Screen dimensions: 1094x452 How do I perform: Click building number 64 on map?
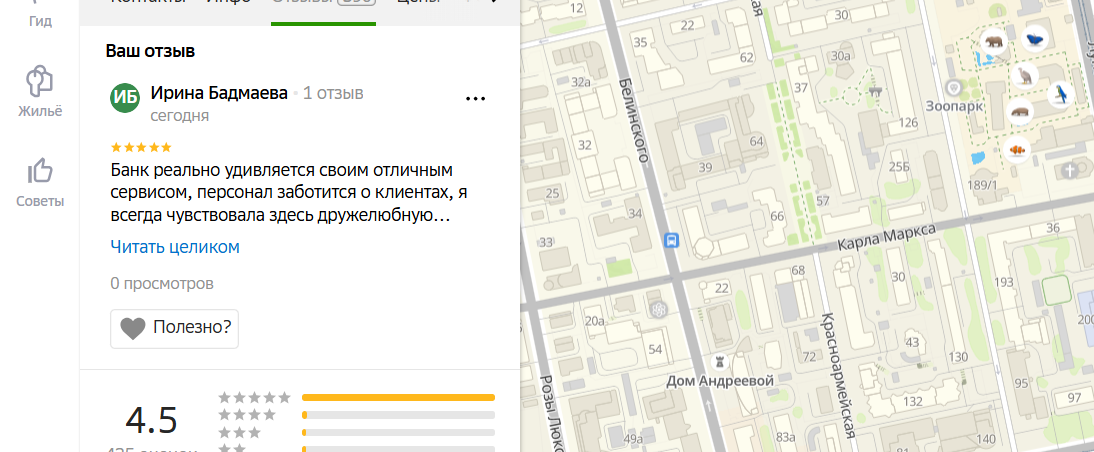point(756,142)
